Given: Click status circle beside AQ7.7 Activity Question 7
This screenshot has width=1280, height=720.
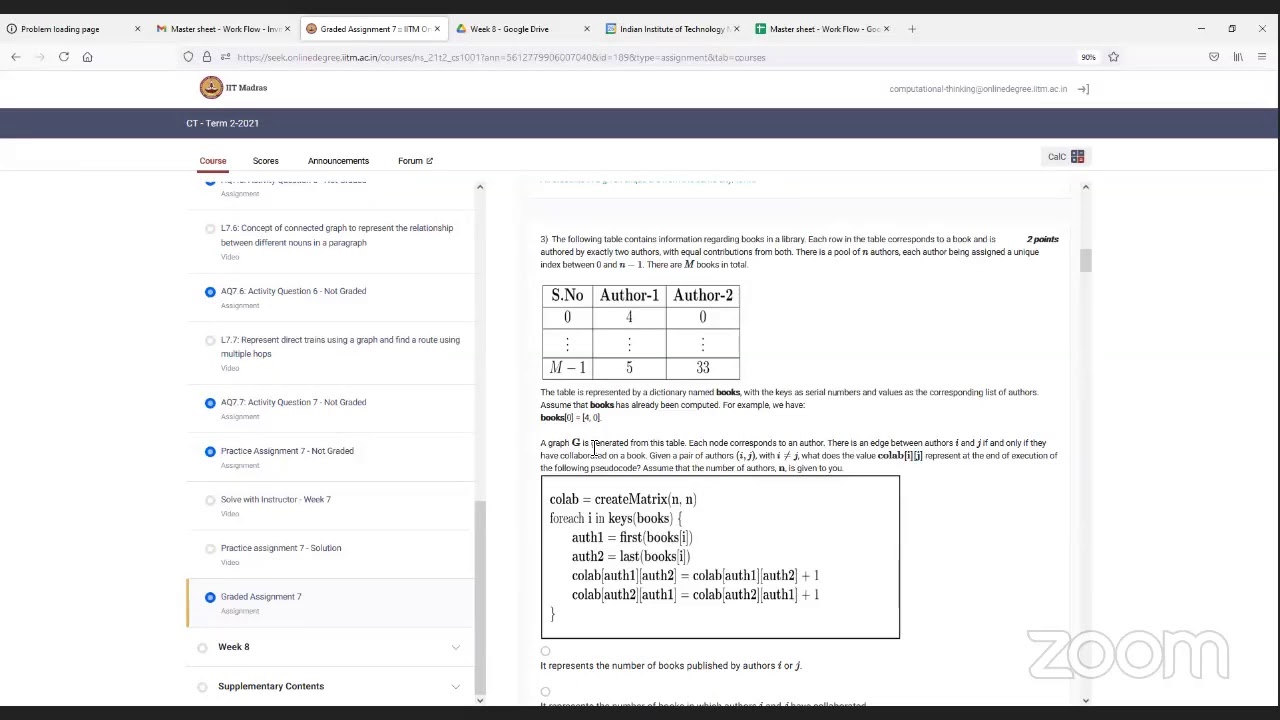Looking at the screenshot, I should click(x=210, y=403).
